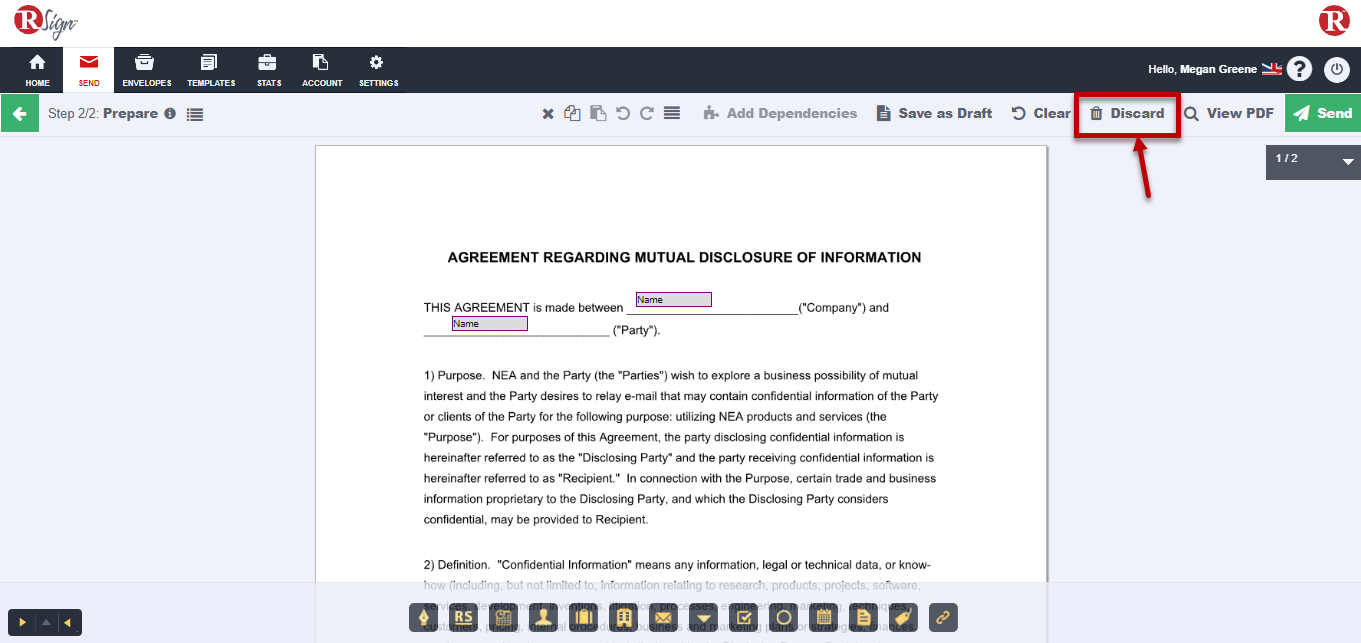Copy the selected control
Screen dimensions: 1361x643
(x=572, y=113)
